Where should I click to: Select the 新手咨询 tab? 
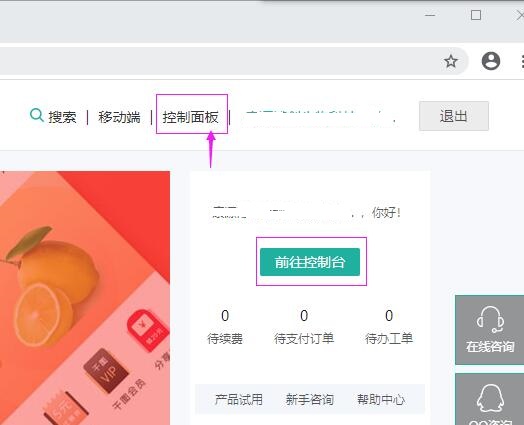[x=310, y=399]
